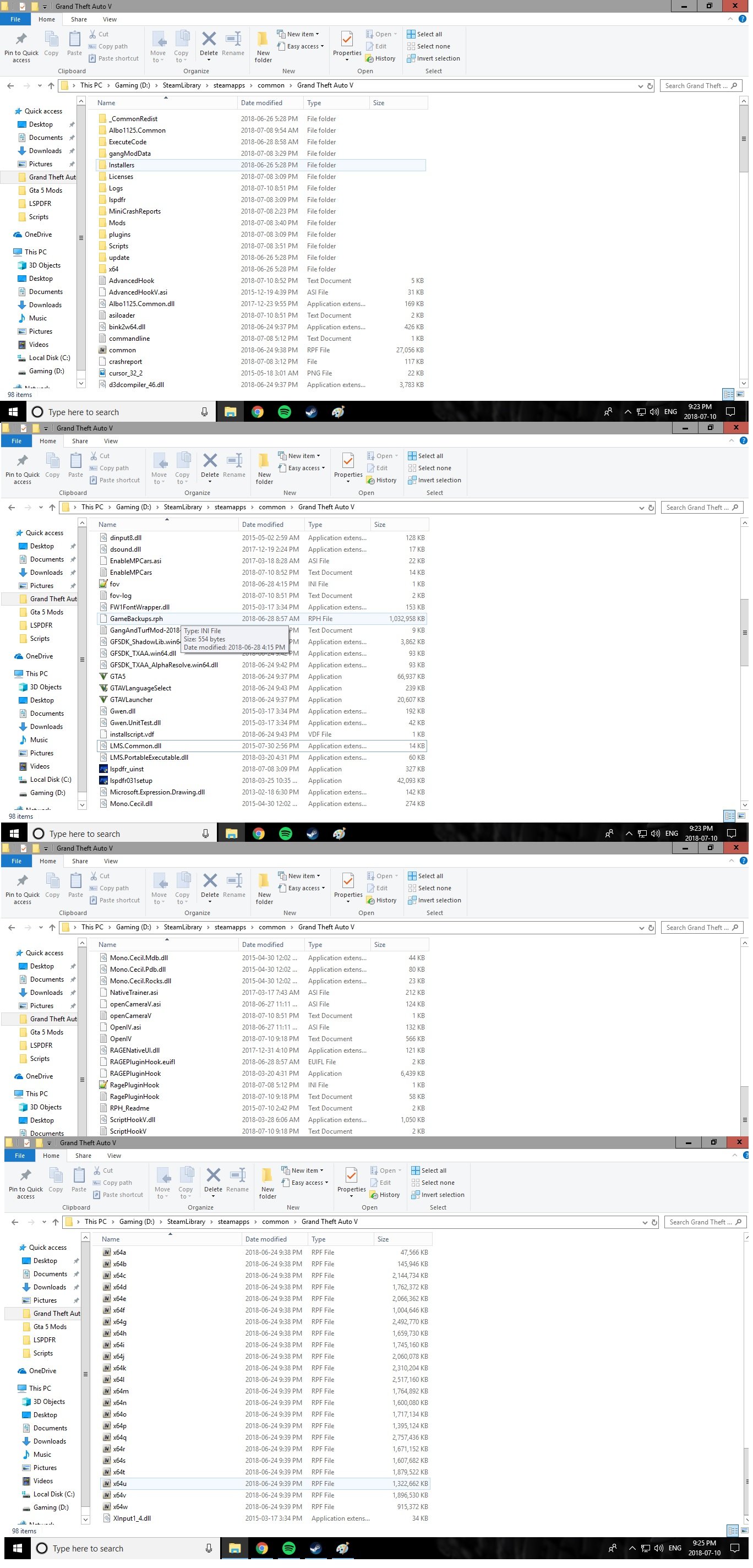Click the Delete icon in the bottom window ribbon

click(x=213, y=1177)
